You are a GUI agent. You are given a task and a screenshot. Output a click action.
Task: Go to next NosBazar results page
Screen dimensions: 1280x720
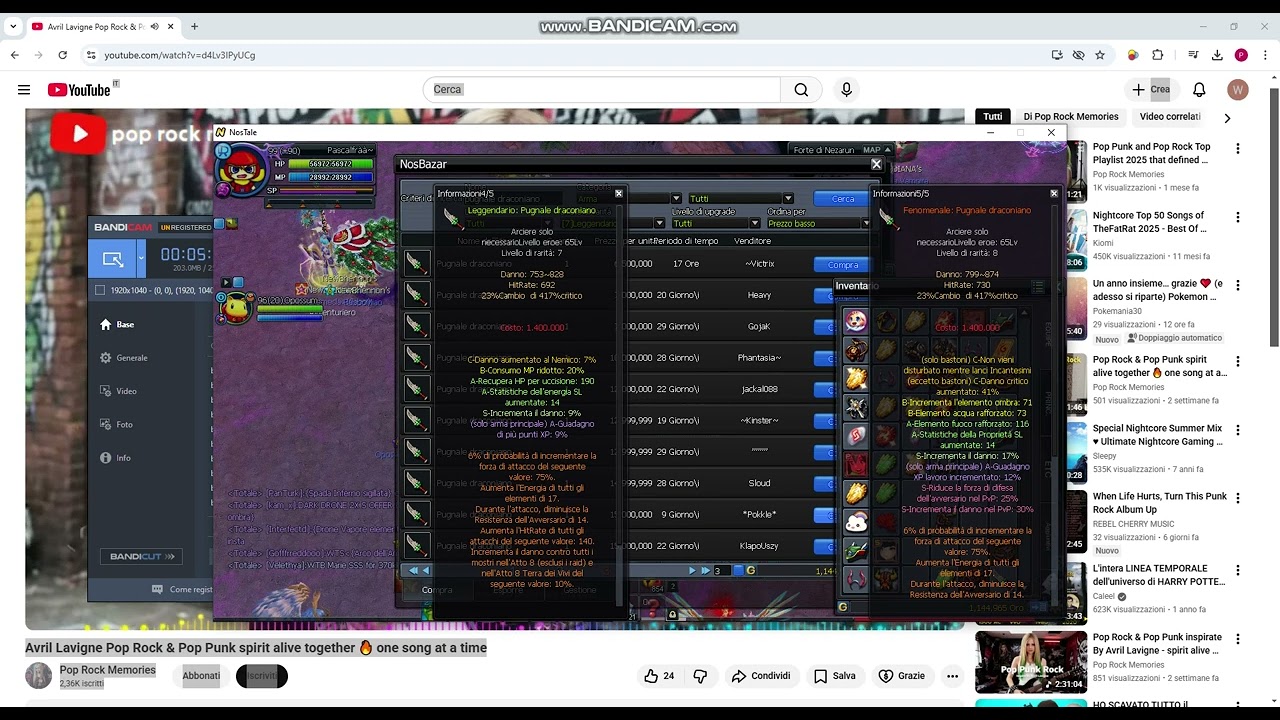click(692, 570)
